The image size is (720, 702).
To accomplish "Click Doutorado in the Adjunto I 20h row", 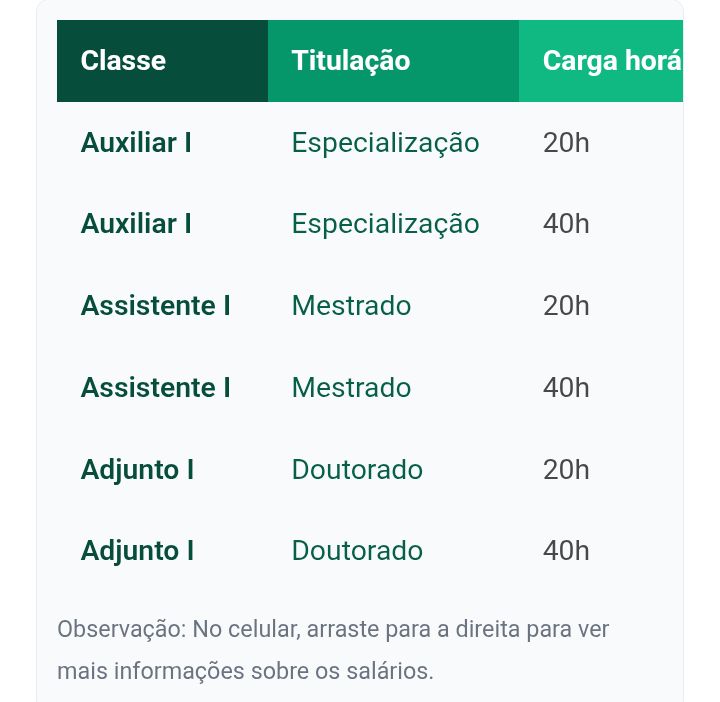I will point(357,470).
